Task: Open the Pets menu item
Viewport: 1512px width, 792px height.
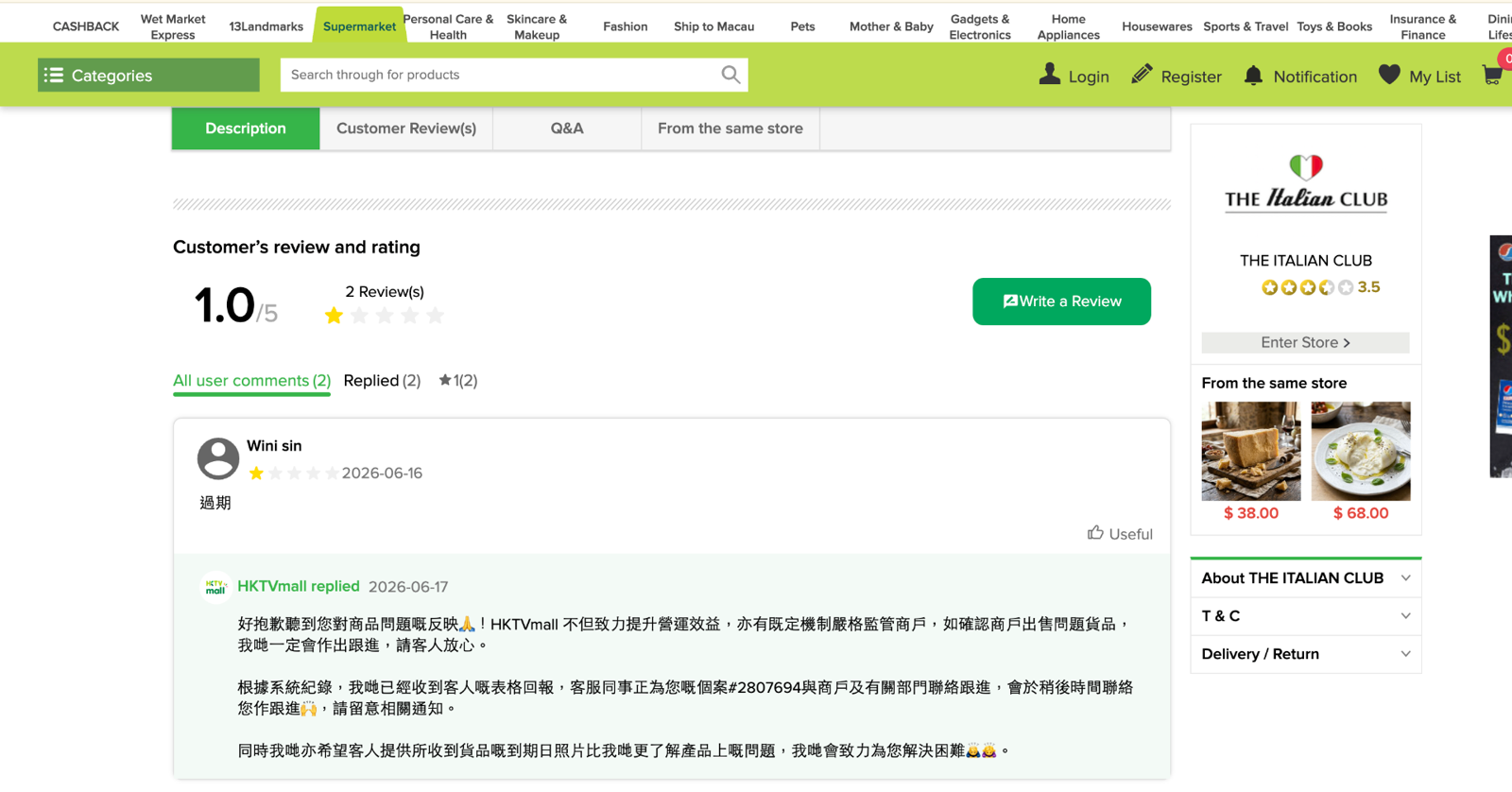Action: click(802, 26)
